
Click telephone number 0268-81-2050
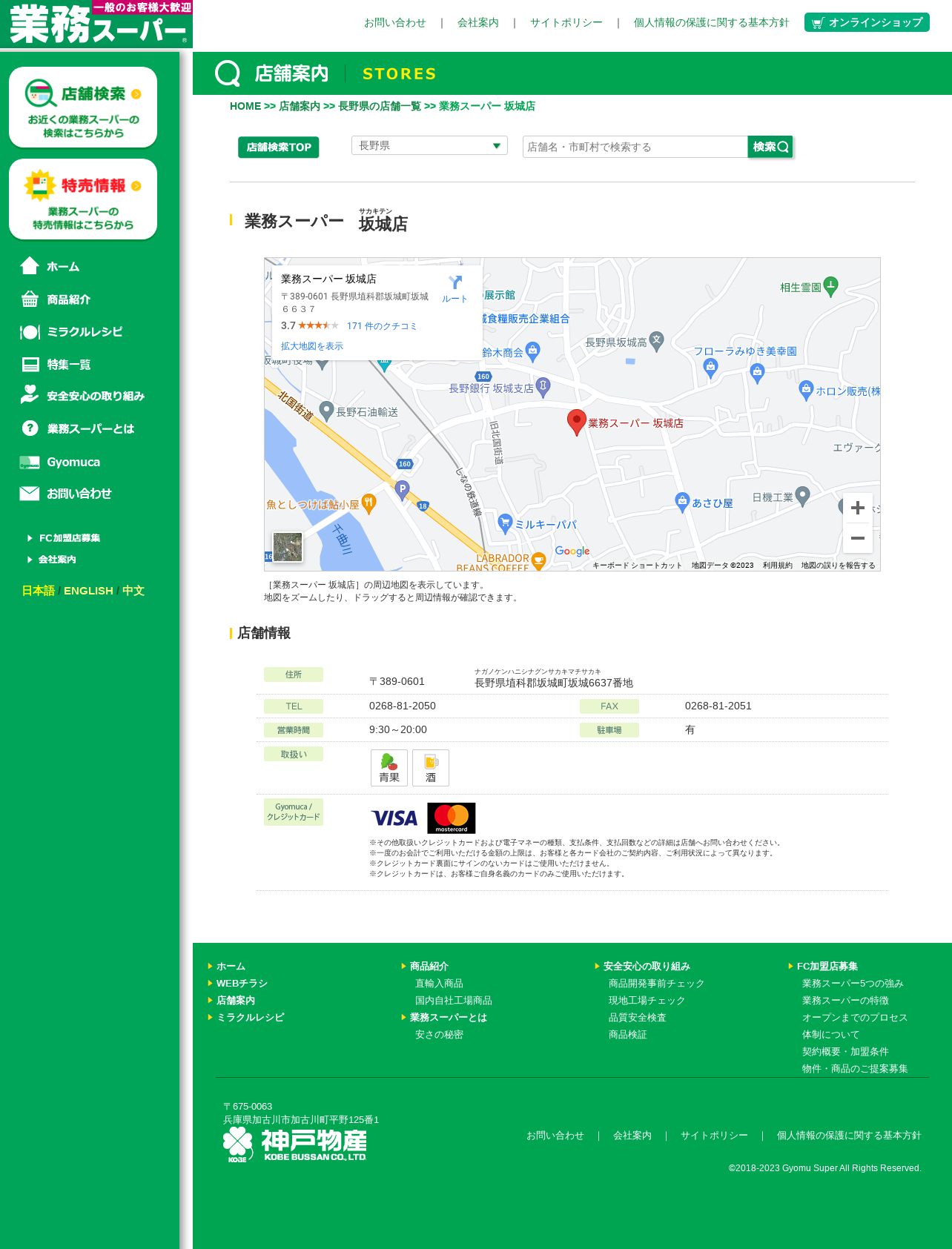403,706
